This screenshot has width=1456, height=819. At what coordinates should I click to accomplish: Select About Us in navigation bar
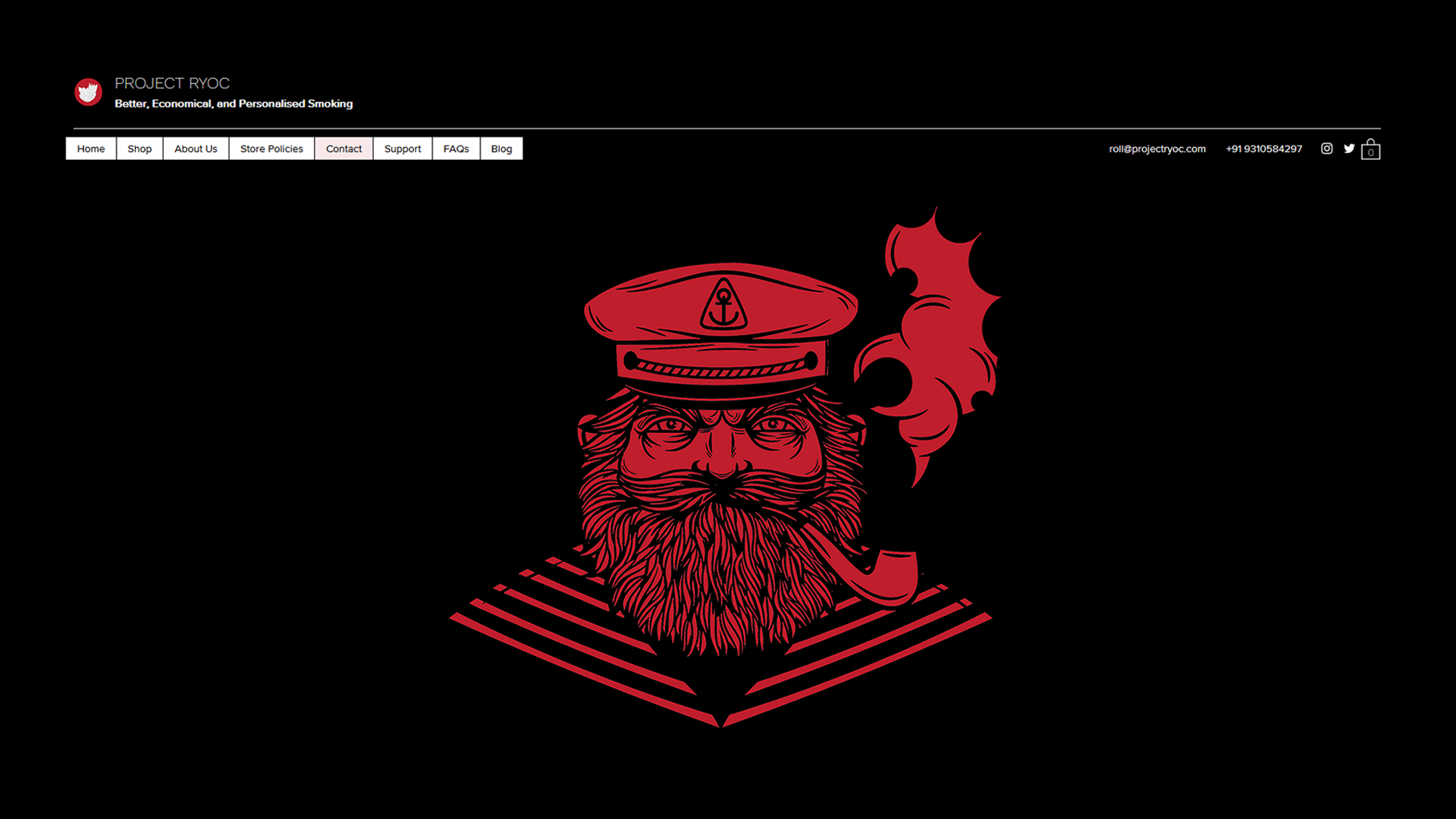pyautogui.click(x=196, y=149)
